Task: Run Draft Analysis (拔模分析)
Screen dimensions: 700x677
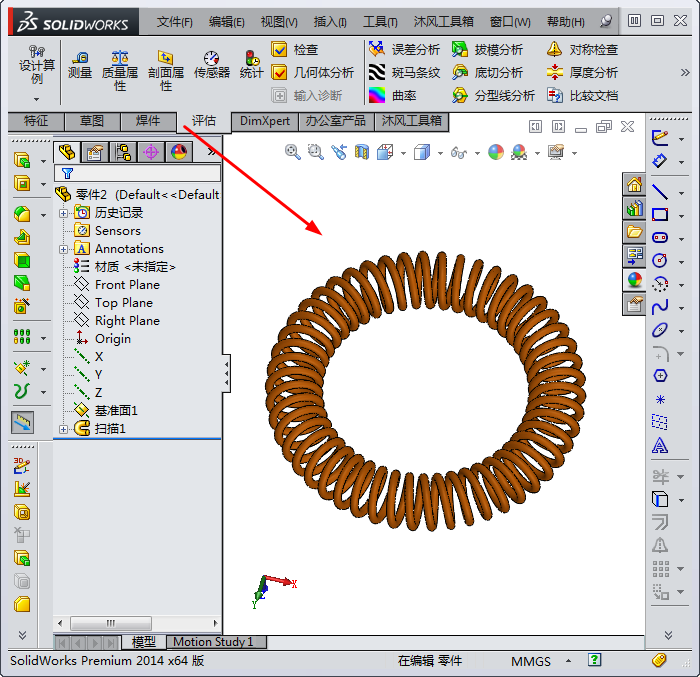Action: tap(487, 49)
